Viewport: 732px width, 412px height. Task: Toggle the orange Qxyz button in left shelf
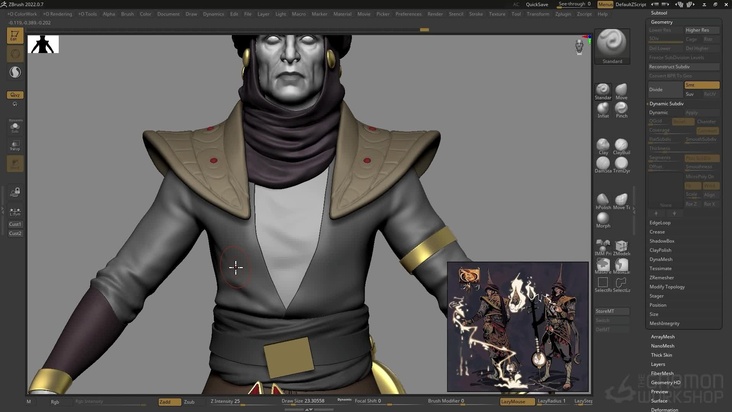click(x=15, y=95)
